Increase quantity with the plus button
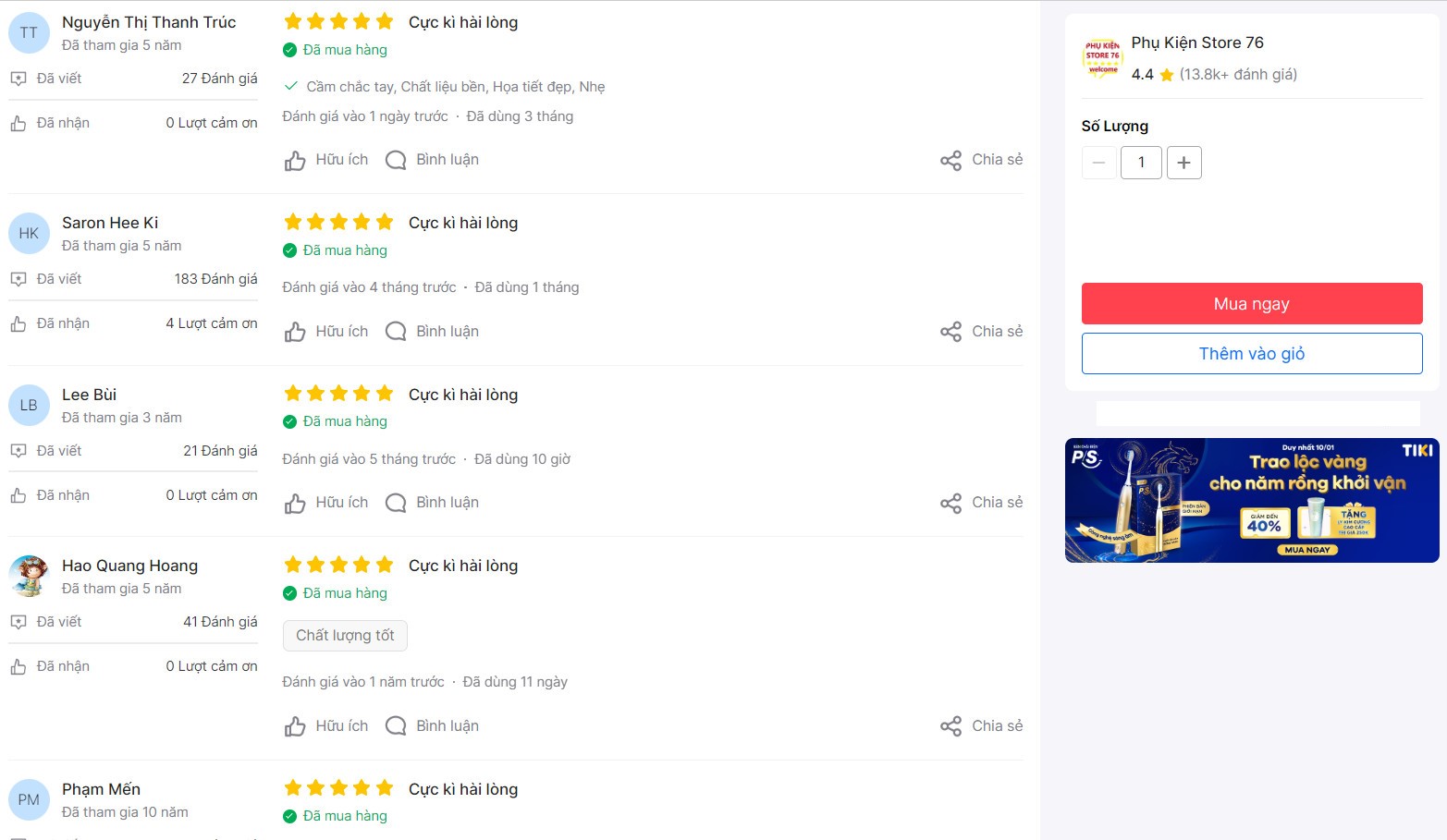The image size is (1447, 840). point(1183,163)
